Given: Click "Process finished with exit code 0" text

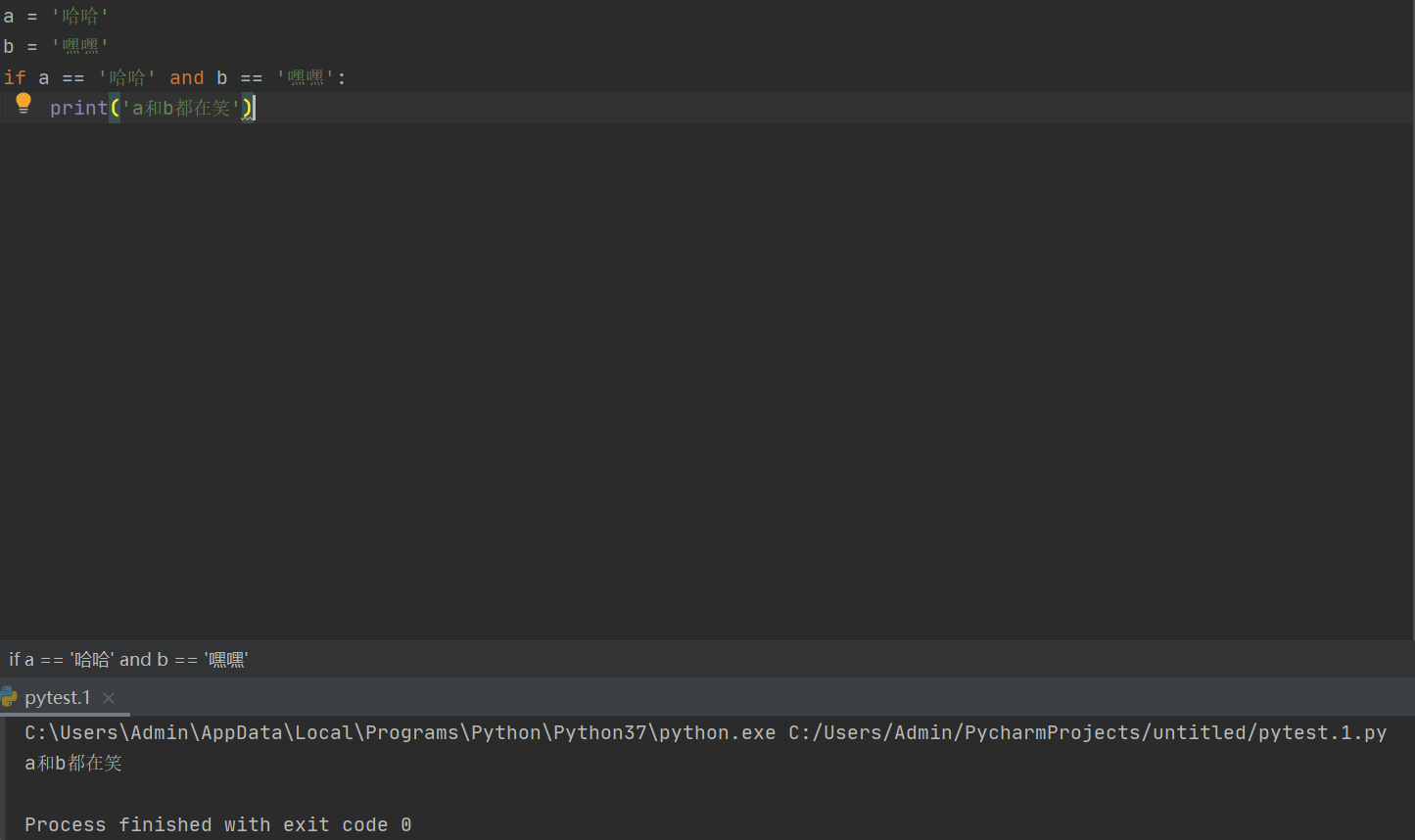Looking at the screenshot, I should (217, 824).
